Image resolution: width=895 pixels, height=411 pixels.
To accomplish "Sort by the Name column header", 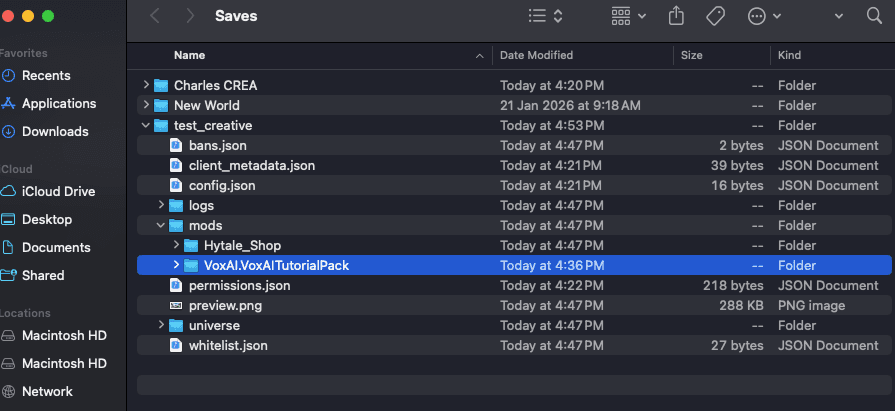I will (x=189, y=55).
